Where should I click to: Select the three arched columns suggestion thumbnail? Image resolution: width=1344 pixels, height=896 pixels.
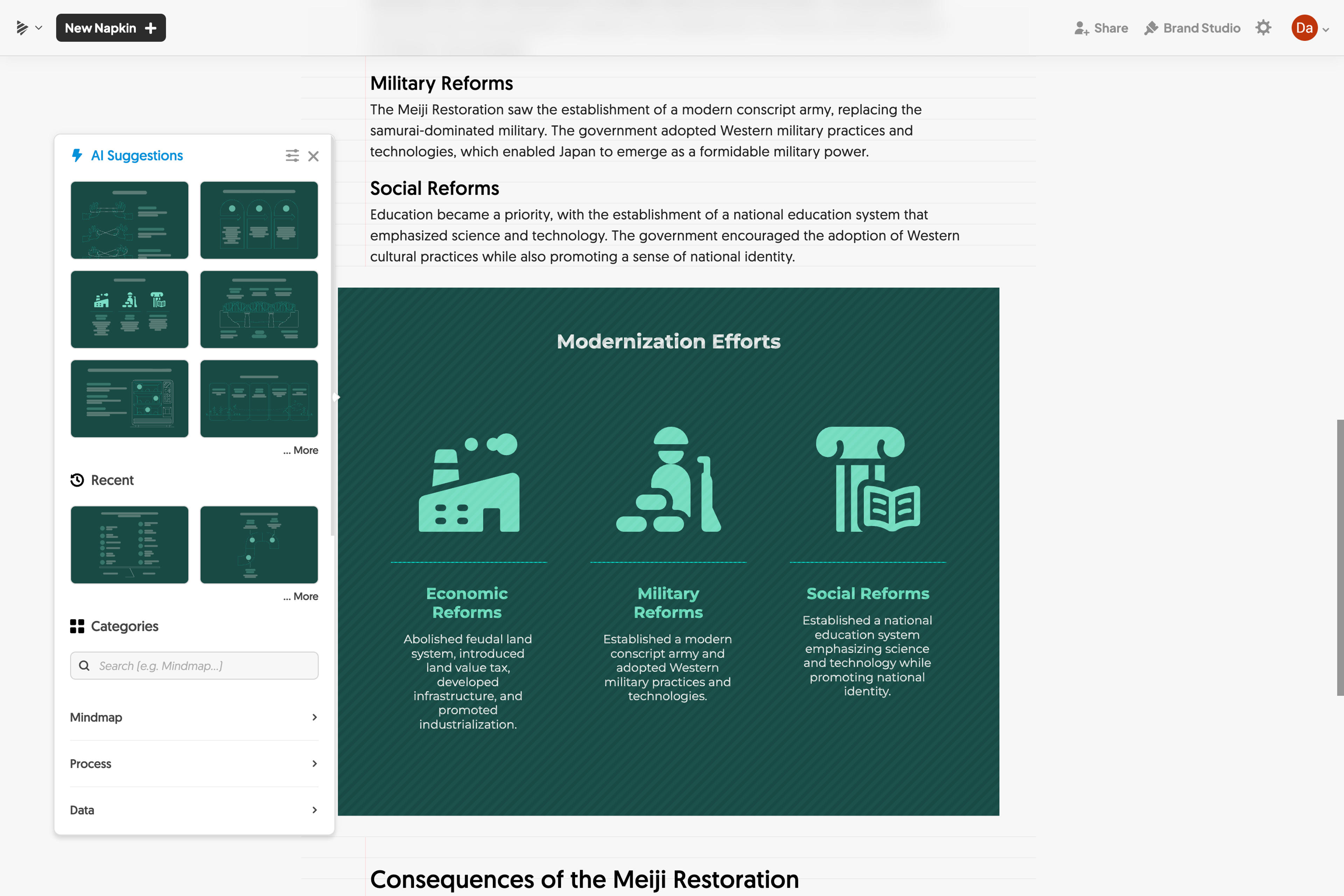pyautogui.click(x=259, y=220)
